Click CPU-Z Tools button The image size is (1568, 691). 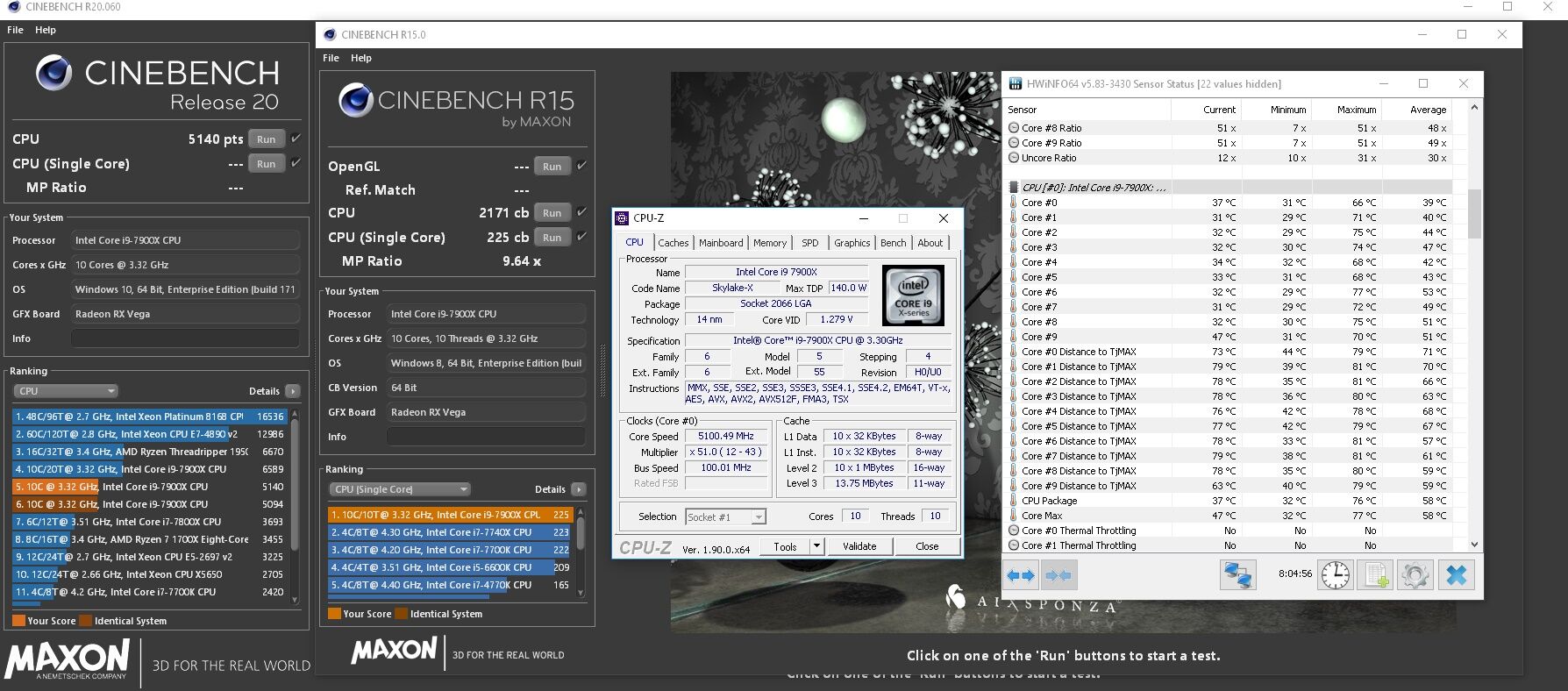(x=785, y=546)
